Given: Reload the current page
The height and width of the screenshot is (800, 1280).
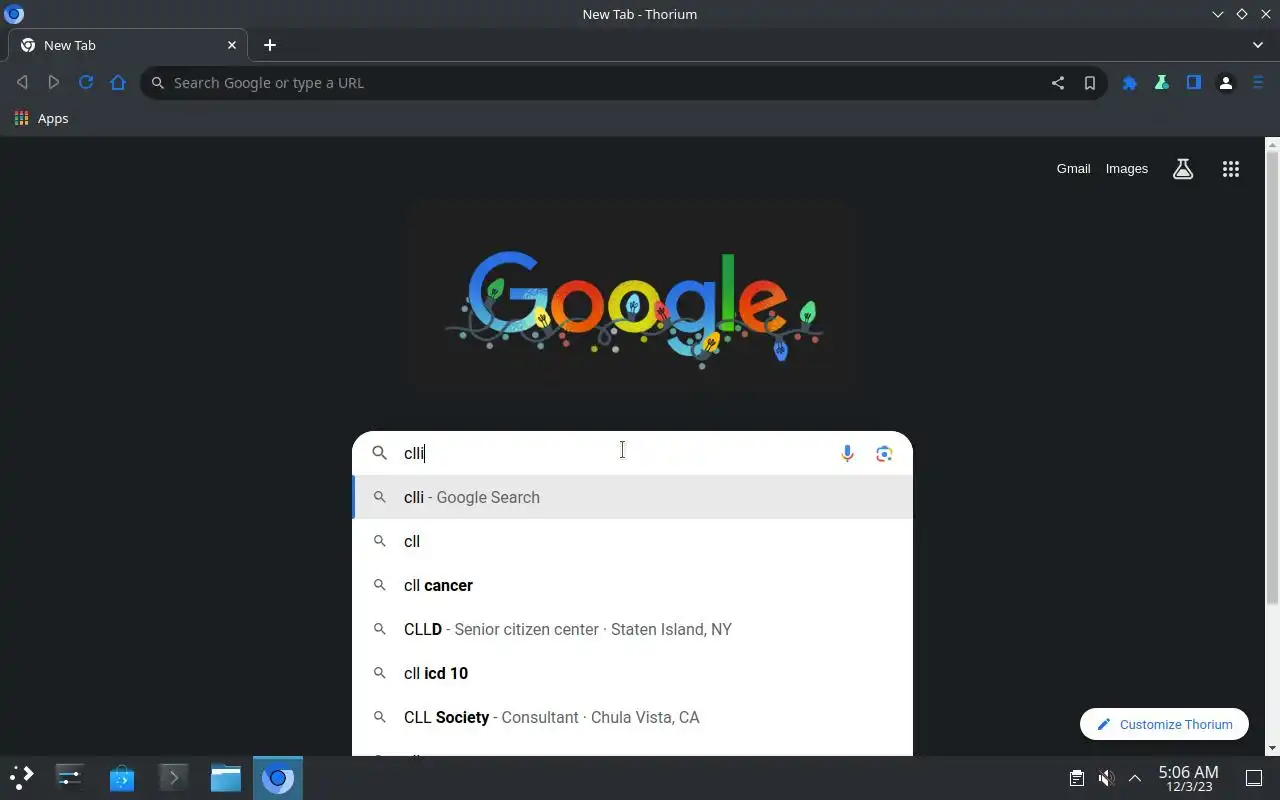Looking at the screenshot, I should [86, 83].
